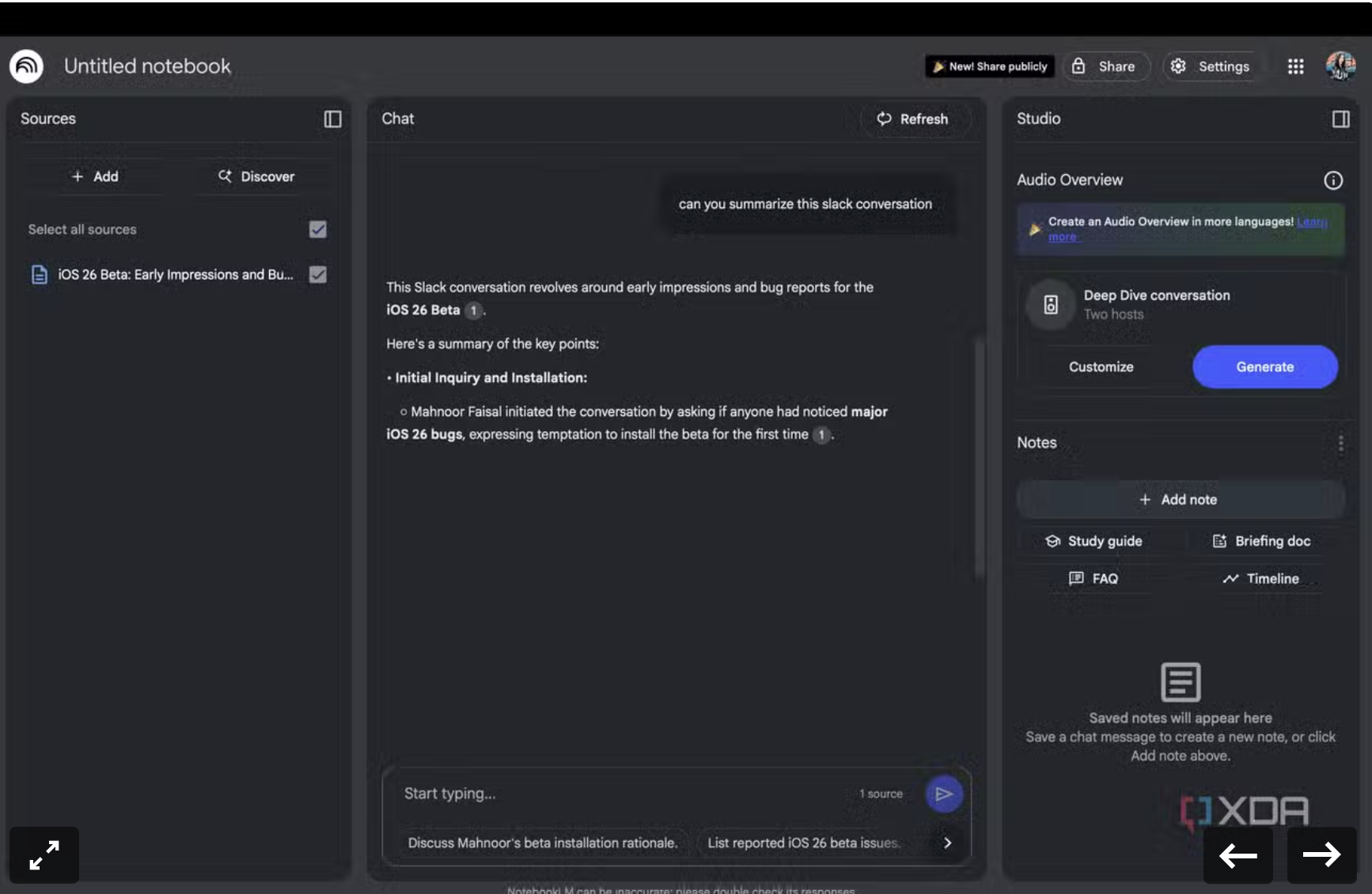
Task: Open Settings menu
Action: coord(1211,66)
